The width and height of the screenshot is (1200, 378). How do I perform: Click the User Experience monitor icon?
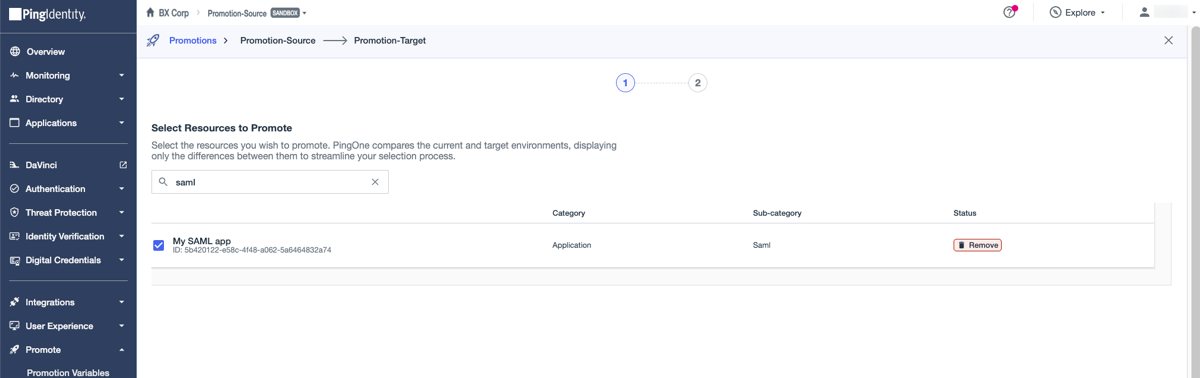point(14,326)
